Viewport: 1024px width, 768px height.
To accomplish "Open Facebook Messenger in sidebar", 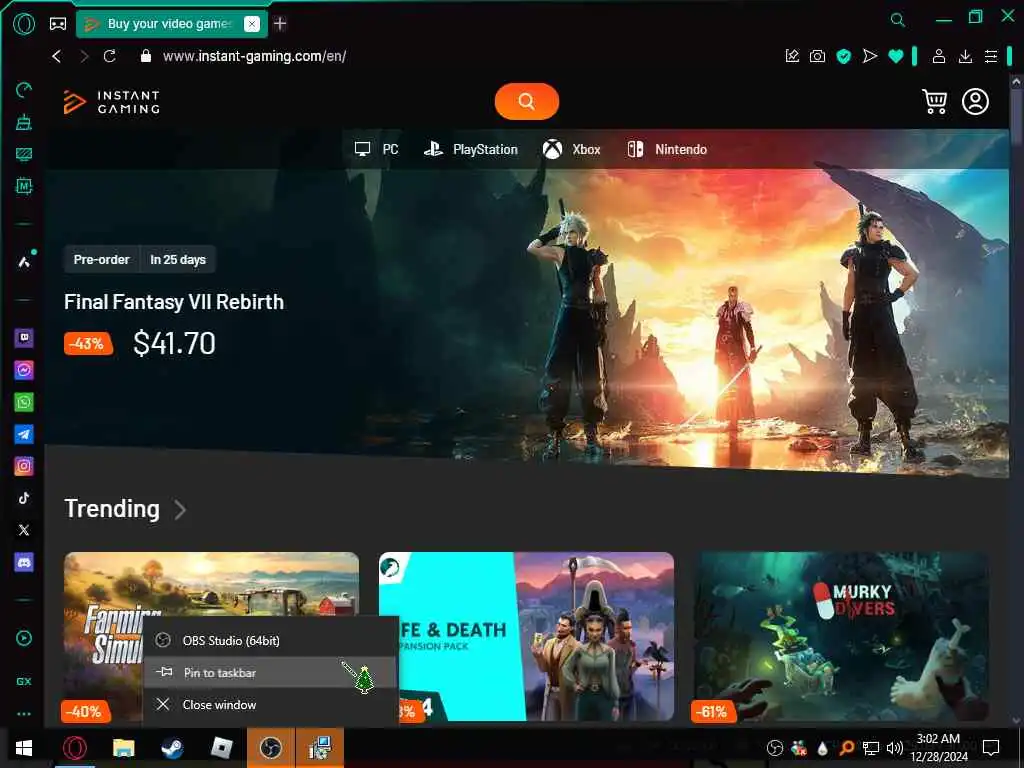I will coord(24,370).
